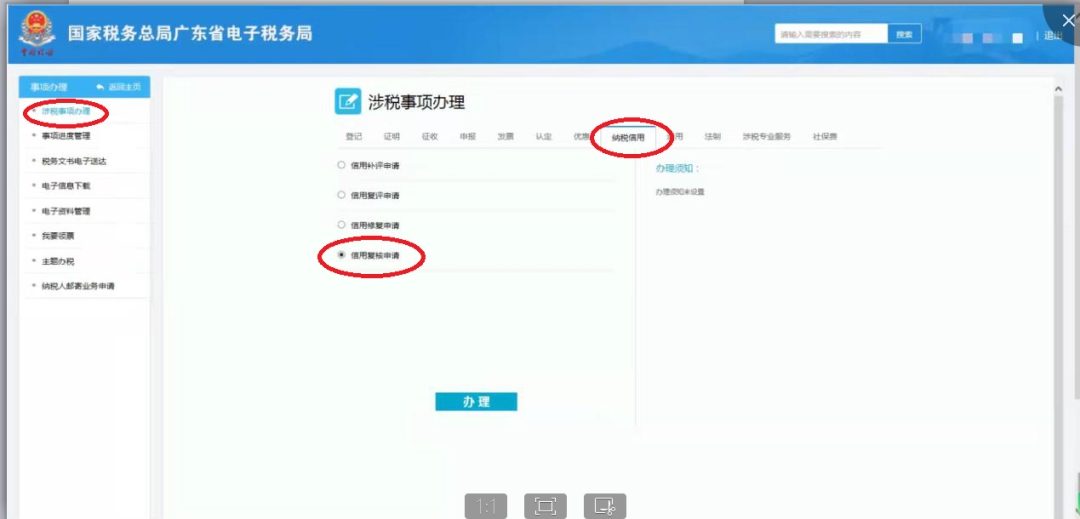The width and height of the screenshot is (1080, 519).
Task: Select the 信用复评申请 radio option
Action: tap(342, 195)
